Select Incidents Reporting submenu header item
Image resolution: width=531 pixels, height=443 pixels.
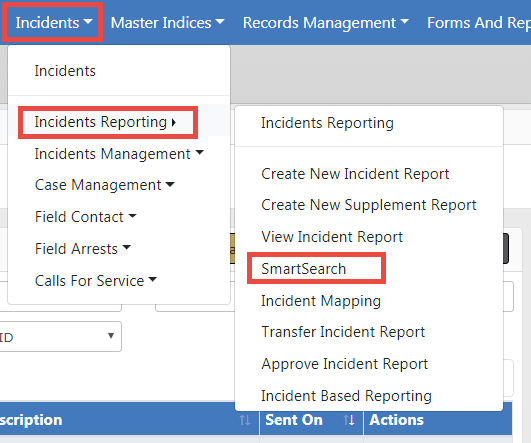point(327,123)
